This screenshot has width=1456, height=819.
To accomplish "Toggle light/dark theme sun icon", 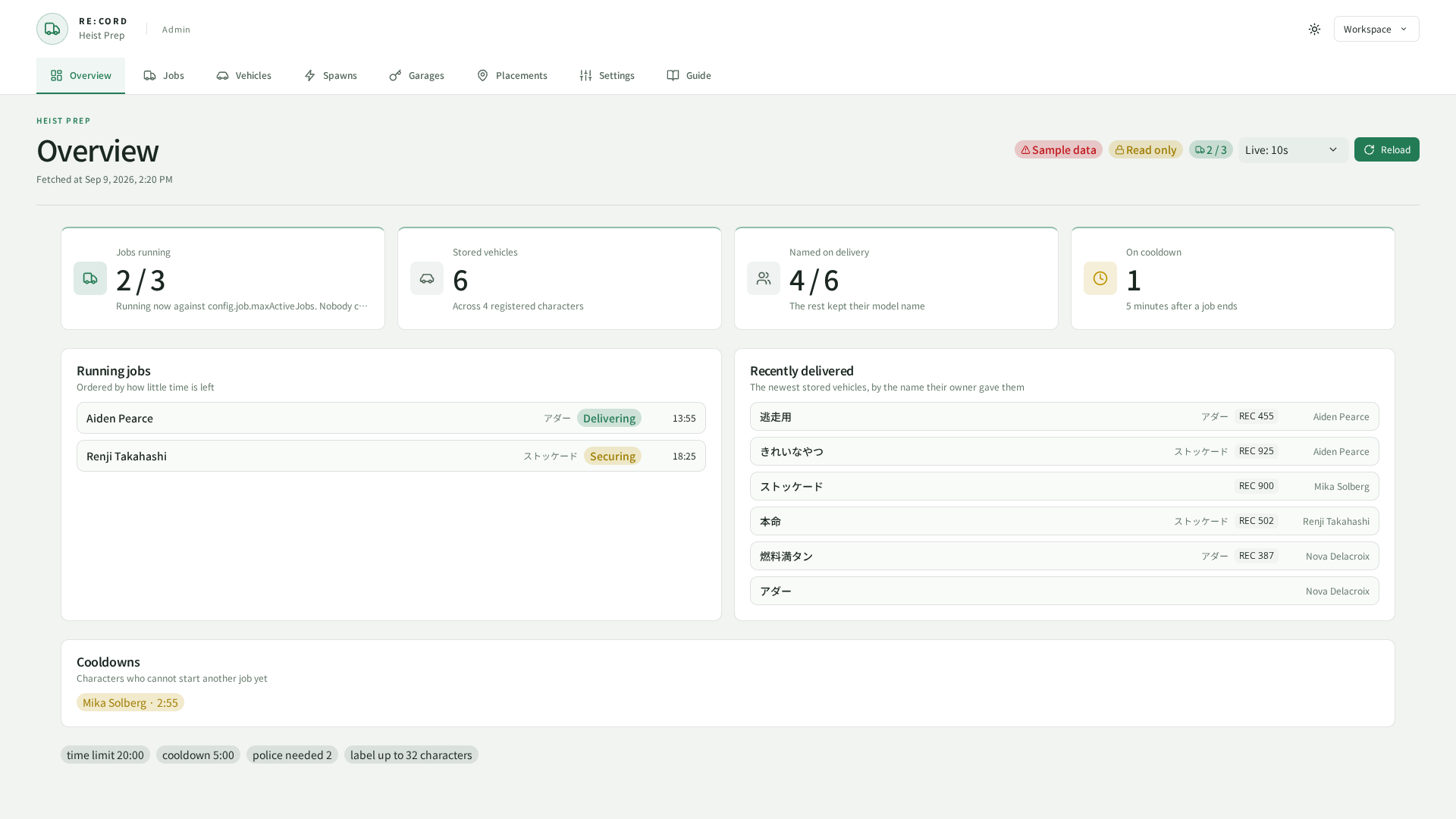I will (1314, 29).
